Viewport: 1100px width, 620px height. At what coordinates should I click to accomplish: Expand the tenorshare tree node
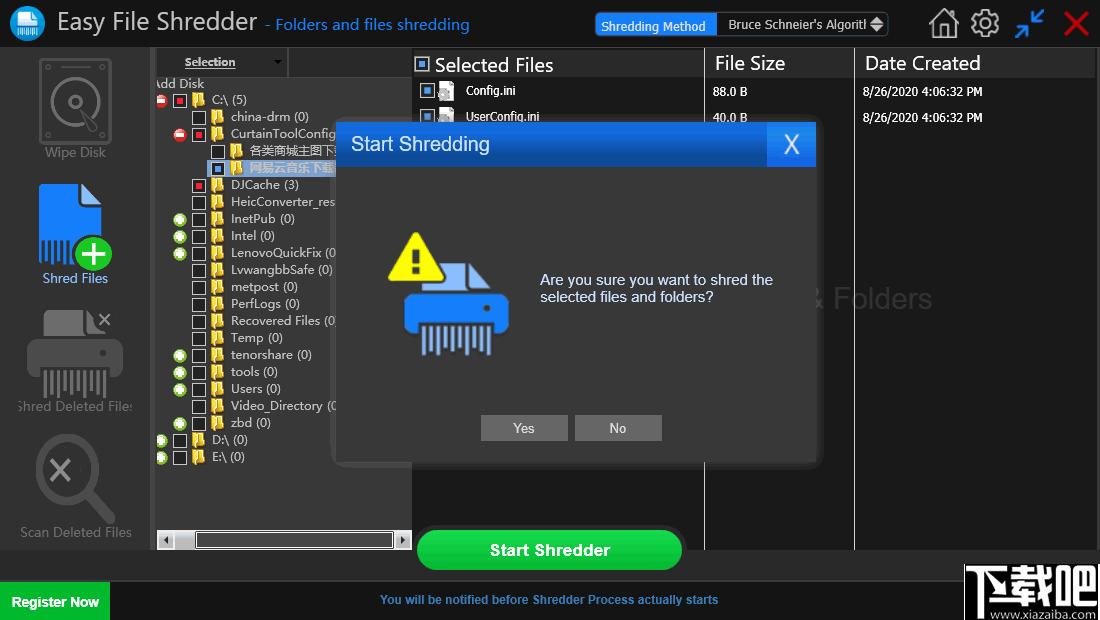click(180, 356)
